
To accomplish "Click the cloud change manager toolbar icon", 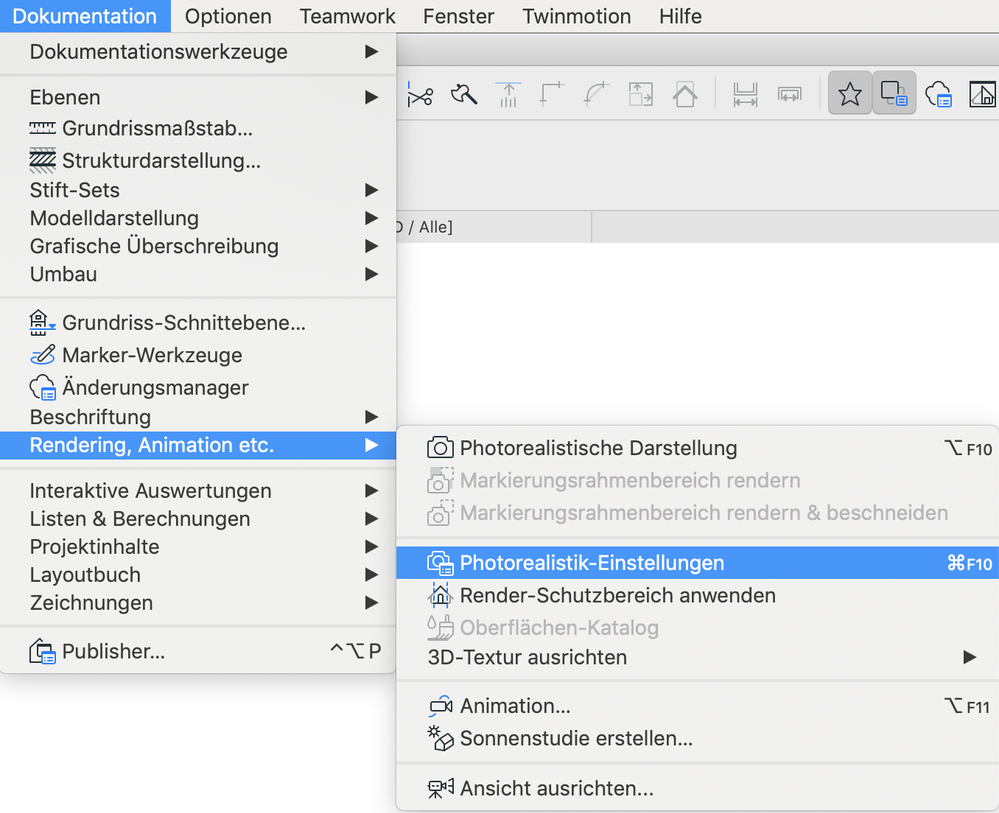I will pos(938,95).
